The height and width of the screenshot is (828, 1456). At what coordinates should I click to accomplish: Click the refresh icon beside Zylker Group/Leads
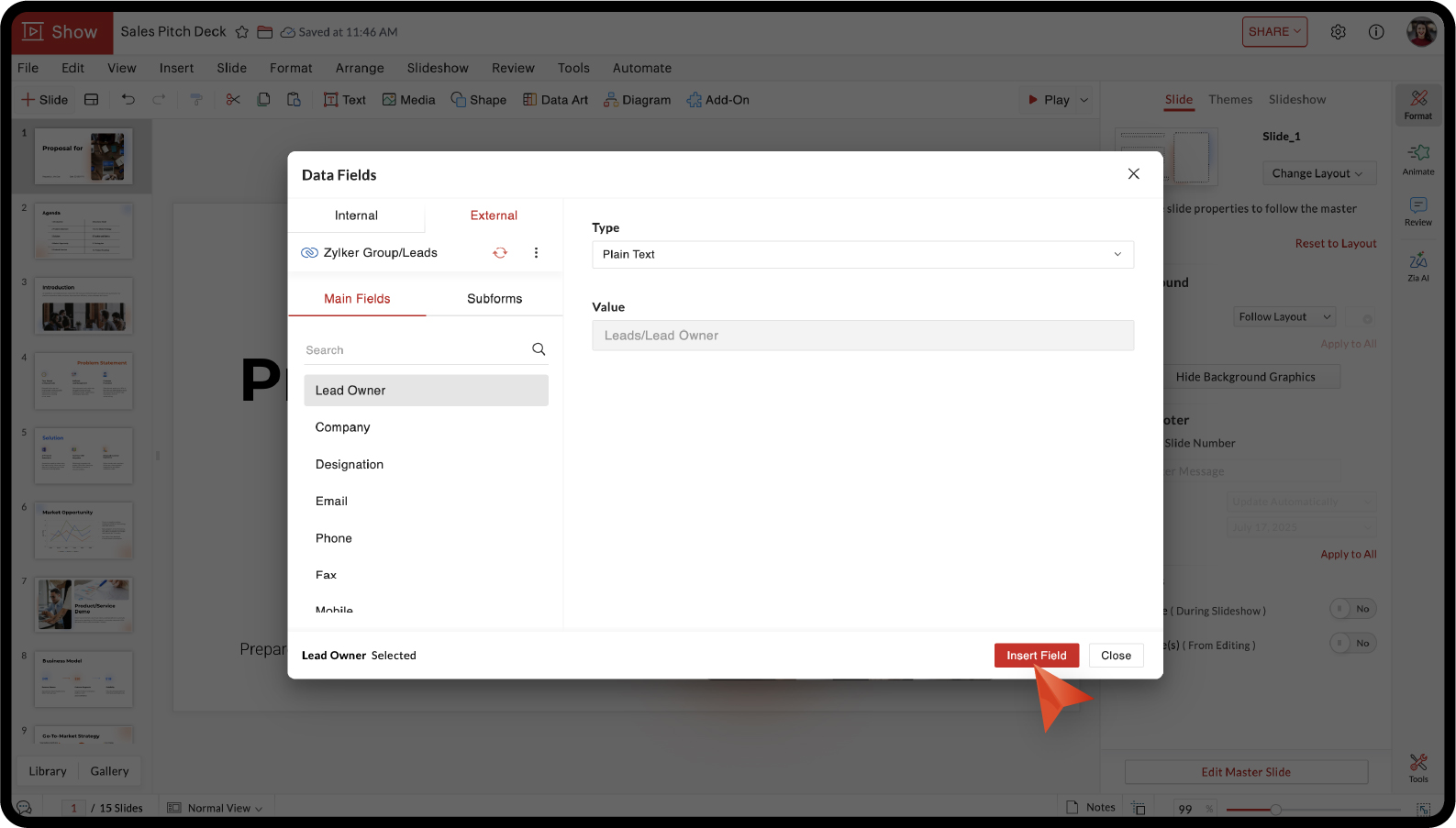click(x=500, y=253)
